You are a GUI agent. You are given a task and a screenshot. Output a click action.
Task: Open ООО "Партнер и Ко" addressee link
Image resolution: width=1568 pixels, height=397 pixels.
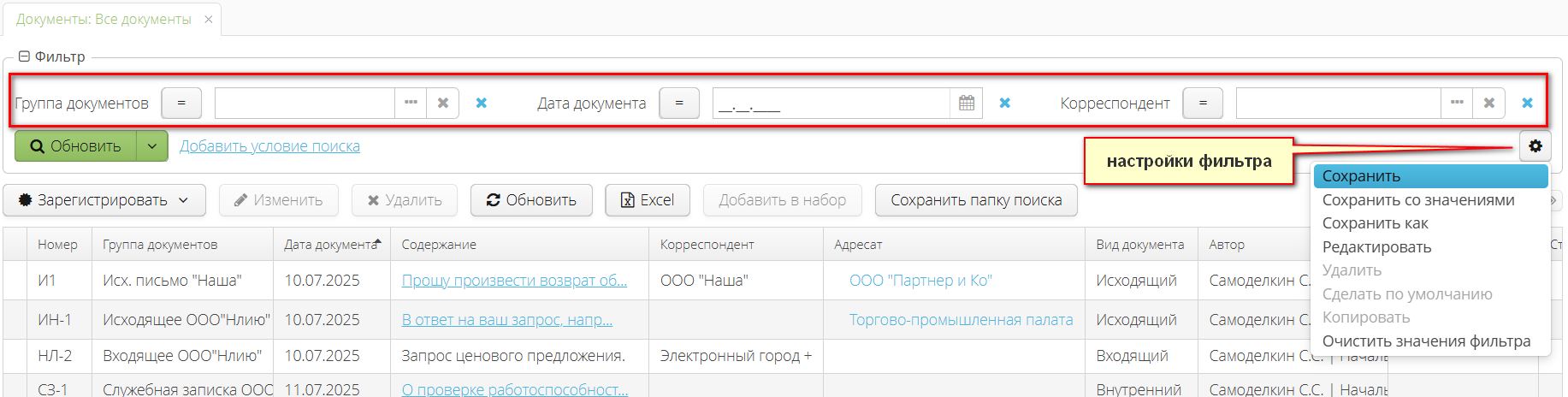920,281
